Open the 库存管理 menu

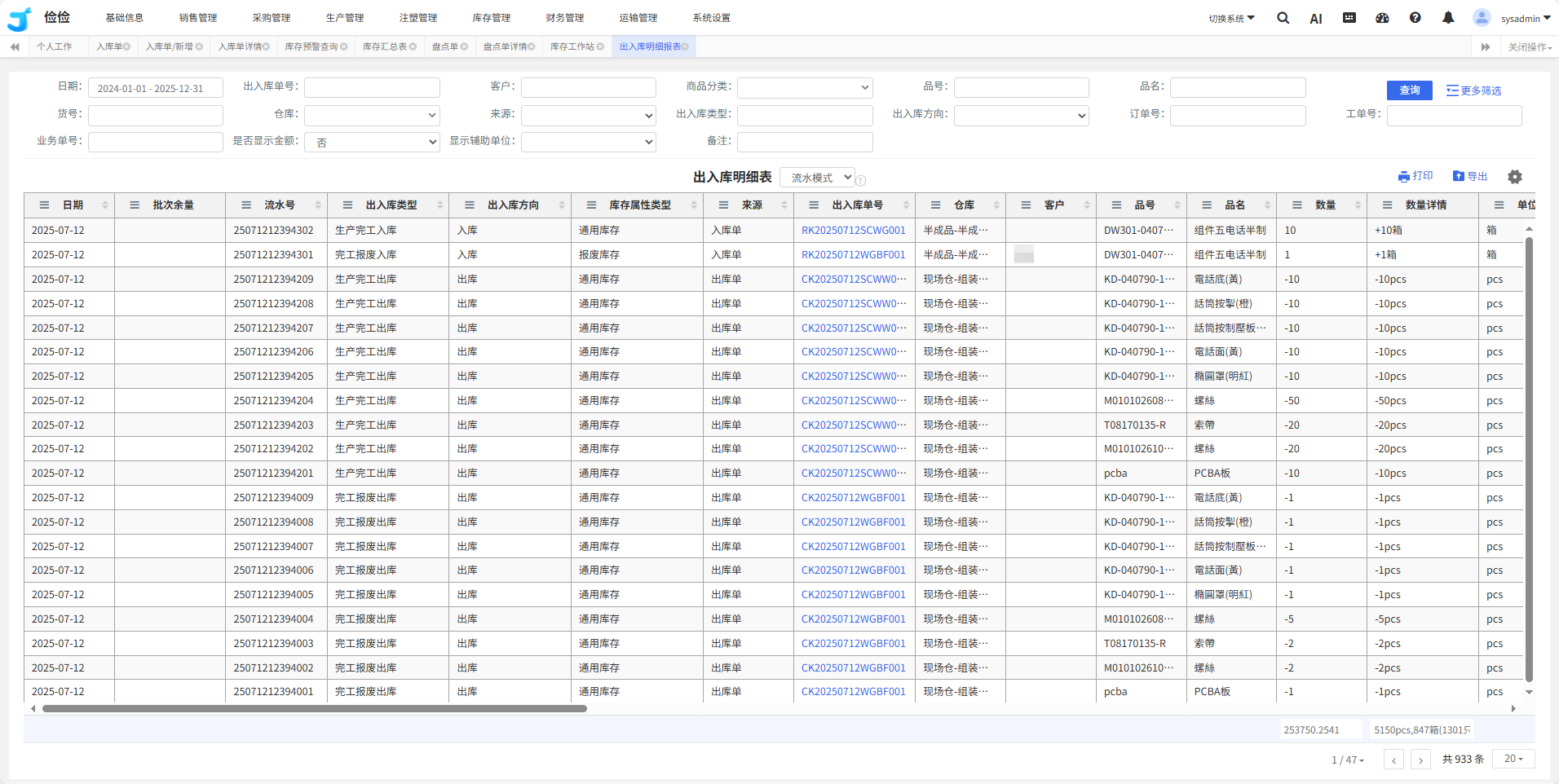[491, 18]
